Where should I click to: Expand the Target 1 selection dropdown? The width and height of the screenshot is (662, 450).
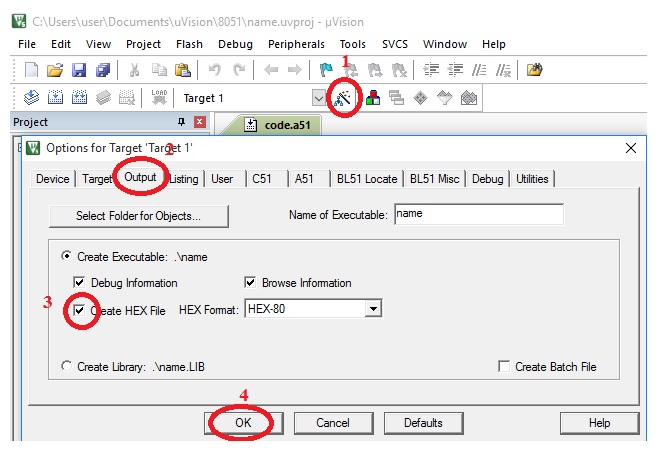coord(318,98)
